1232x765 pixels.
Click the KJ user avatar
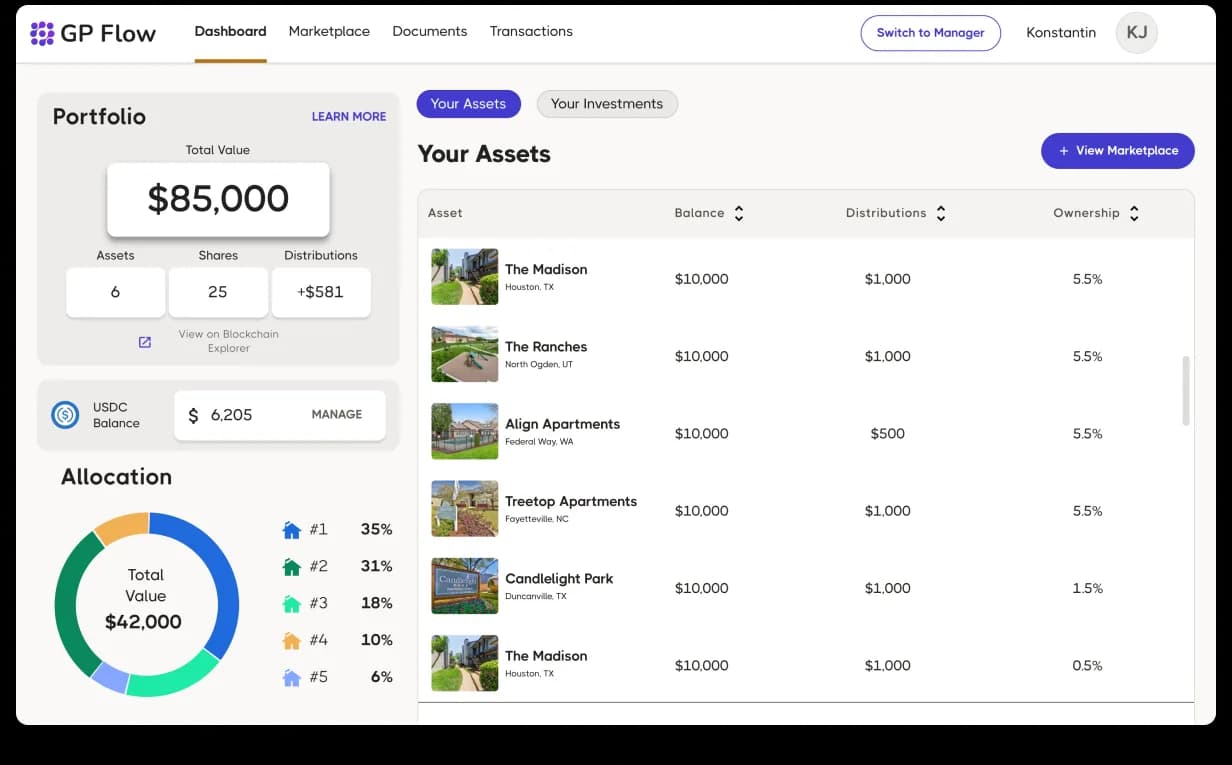click(x=1137, y=33)
